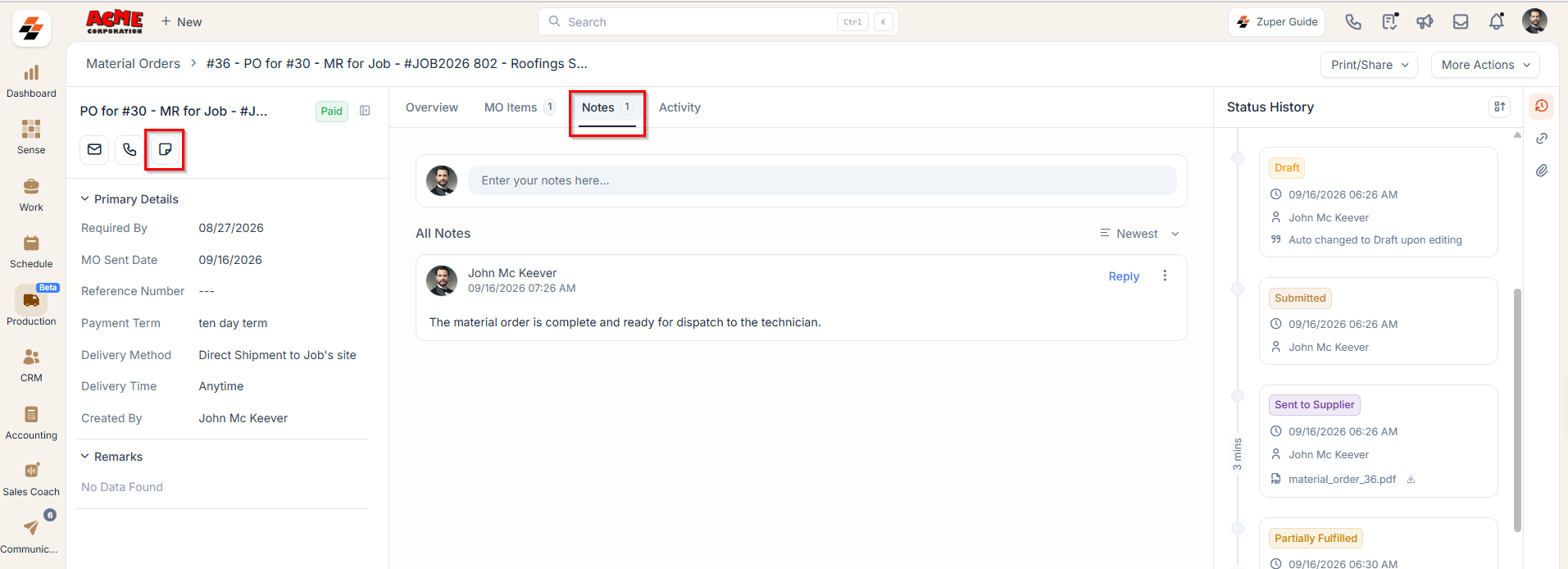Click the Enter your notes here field
The height and width of the screenshot is (569, 1568).
[x=822, y=180]
